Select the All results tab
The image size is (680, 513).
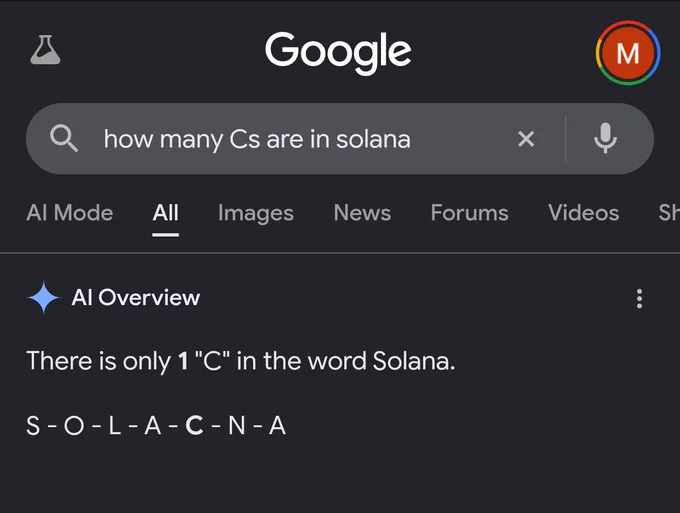pyautogui.click(x=165, y=213)
